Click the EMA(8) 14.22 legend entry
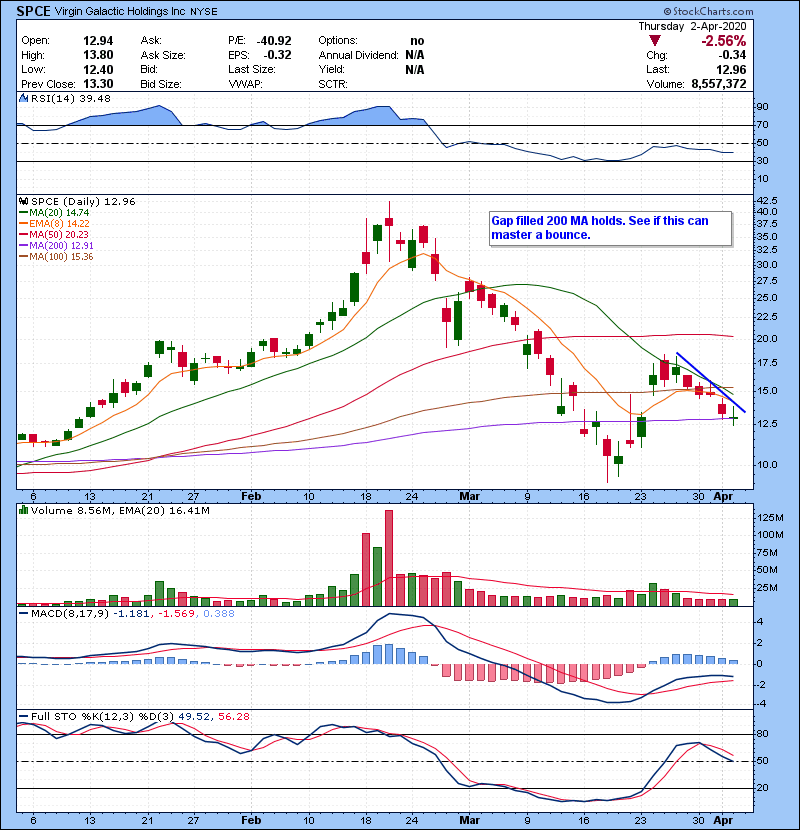This screenshot has height=830, width=800. pyautogui.click(x=54, y=224)
